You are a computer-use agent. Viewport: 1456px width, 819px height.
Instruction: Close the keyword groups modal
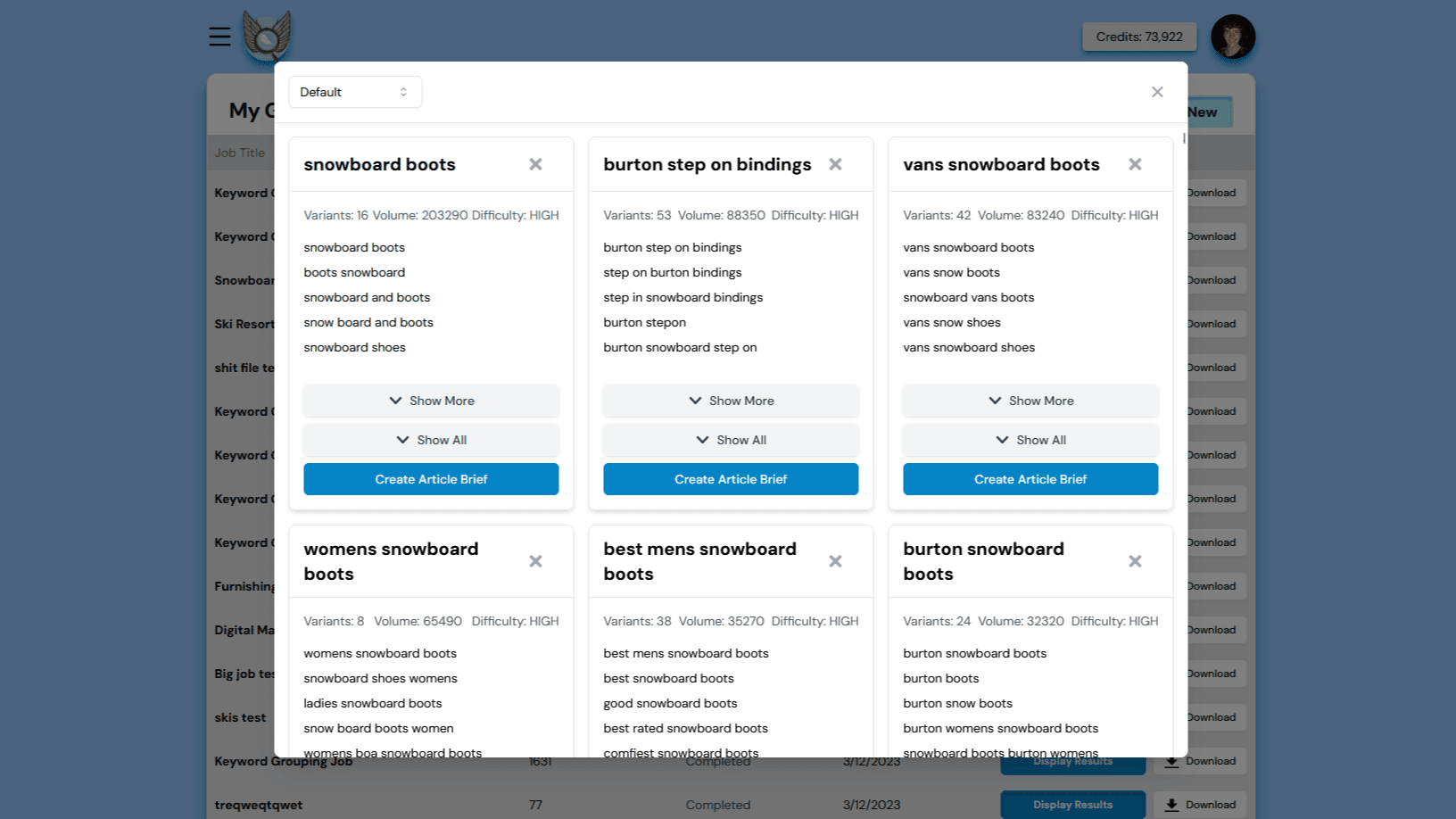tap(1157, 92)
